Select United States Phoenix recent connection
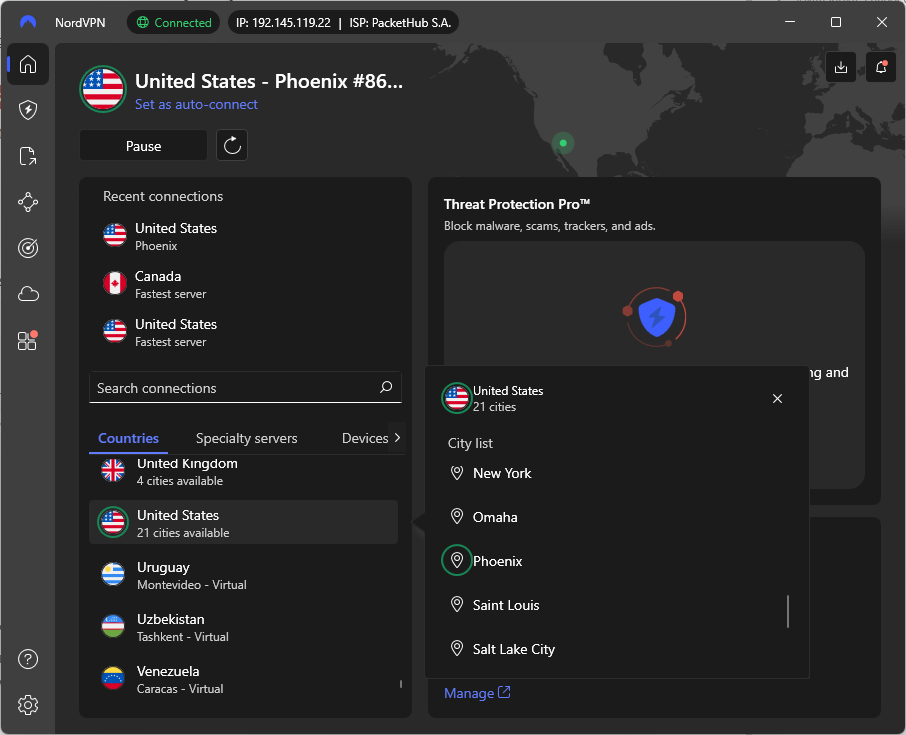 pos(245,236)
